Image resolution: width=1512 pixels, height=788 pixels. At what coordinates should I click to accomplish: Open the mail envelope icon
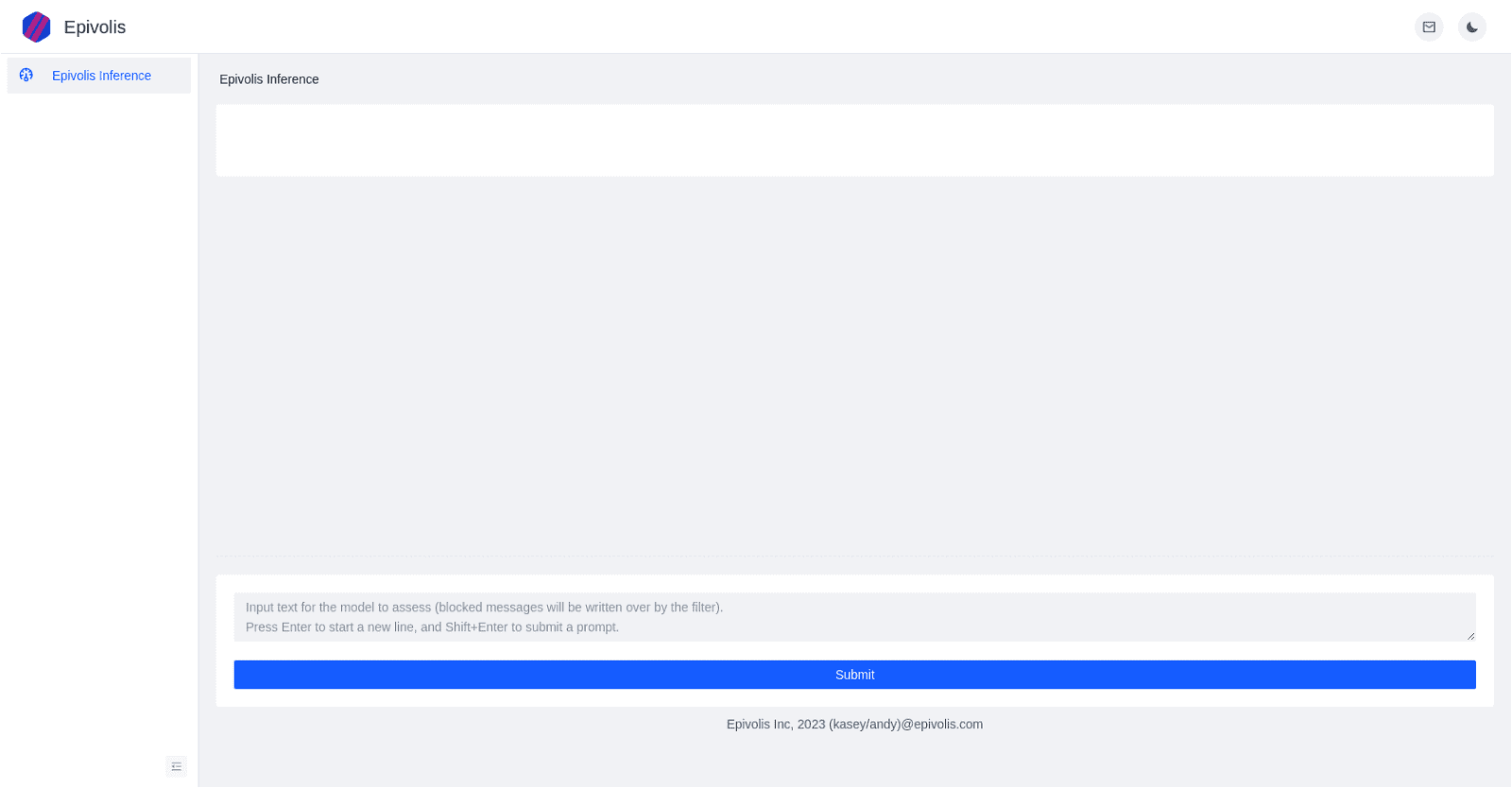point(1429,27)
